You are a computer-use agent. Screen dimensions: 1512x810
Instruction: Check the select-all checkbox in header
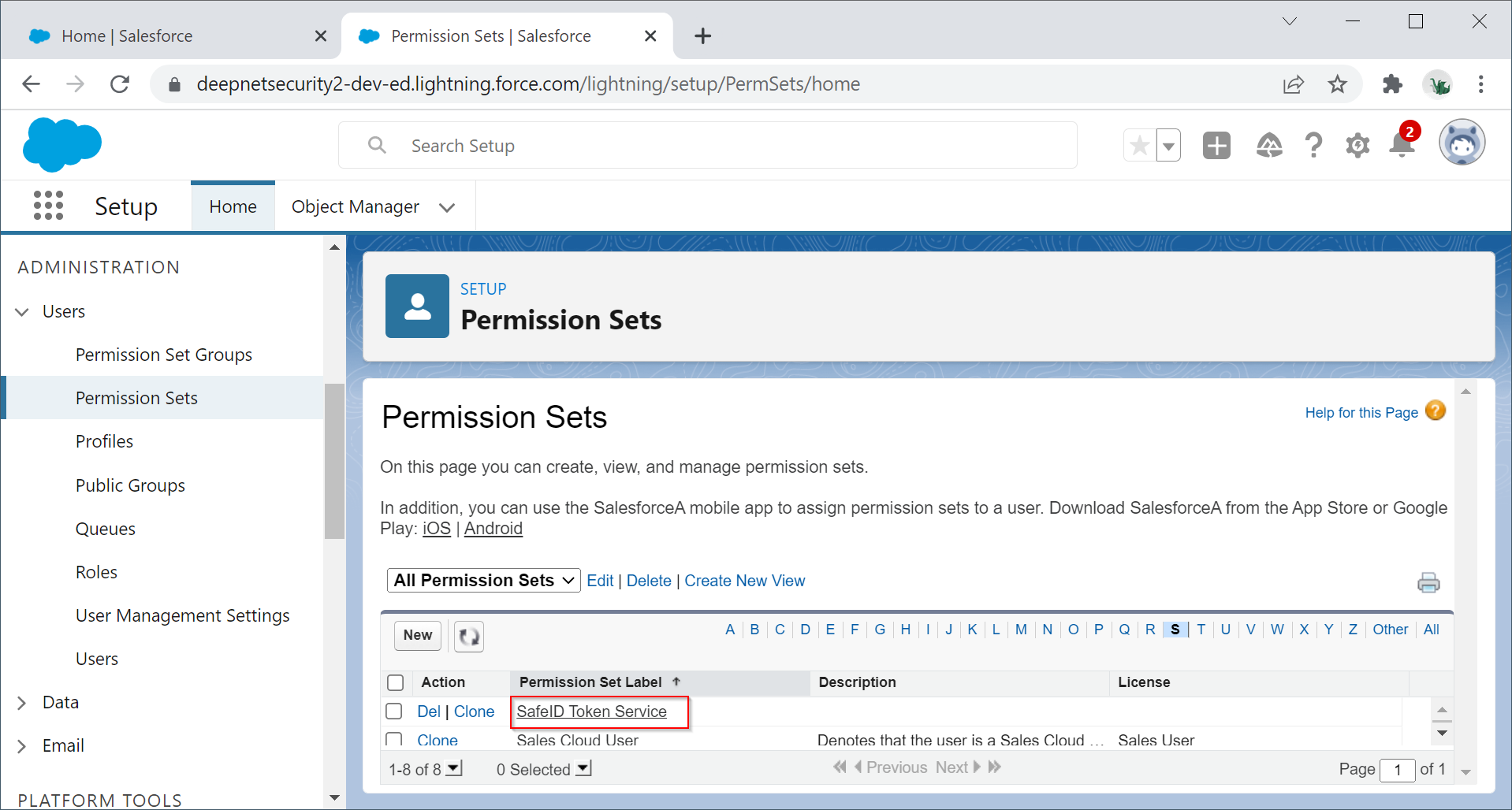click(396, 682)
